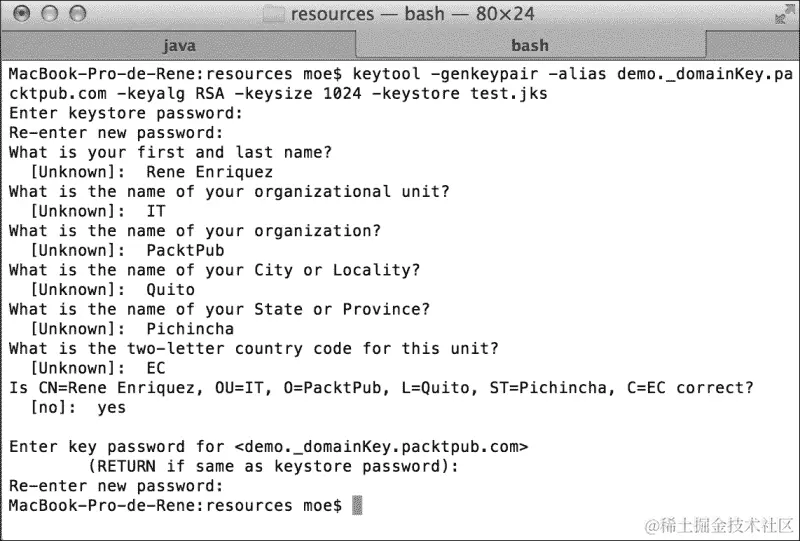The image size is (800, 541).
Task: Click the 'Rene Enriquez' answer text
Action: tap(210, 172)
